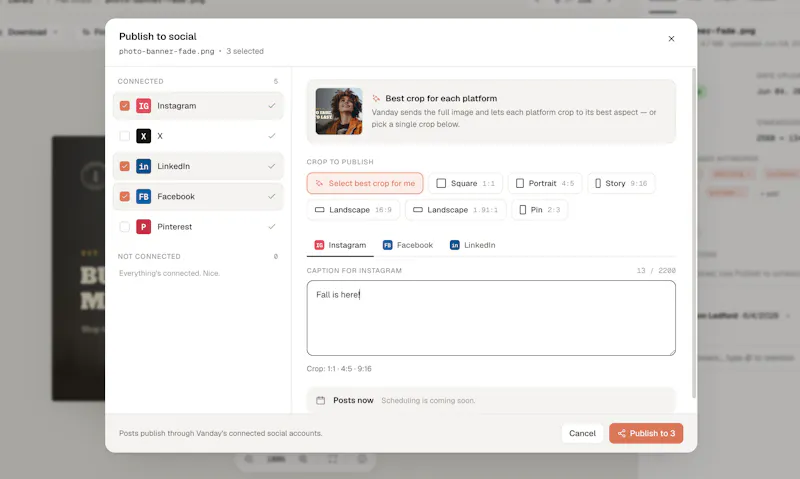Screen dimensions: 800x479
Task: Switch to the LinkedIn caption tab
Action: (472, 245)
